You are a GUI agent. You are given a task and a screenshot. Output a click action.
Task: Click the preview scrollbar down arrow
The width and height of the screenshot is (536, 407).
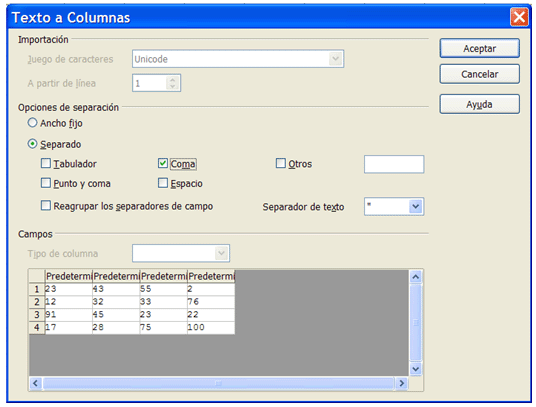click(415, 369)
